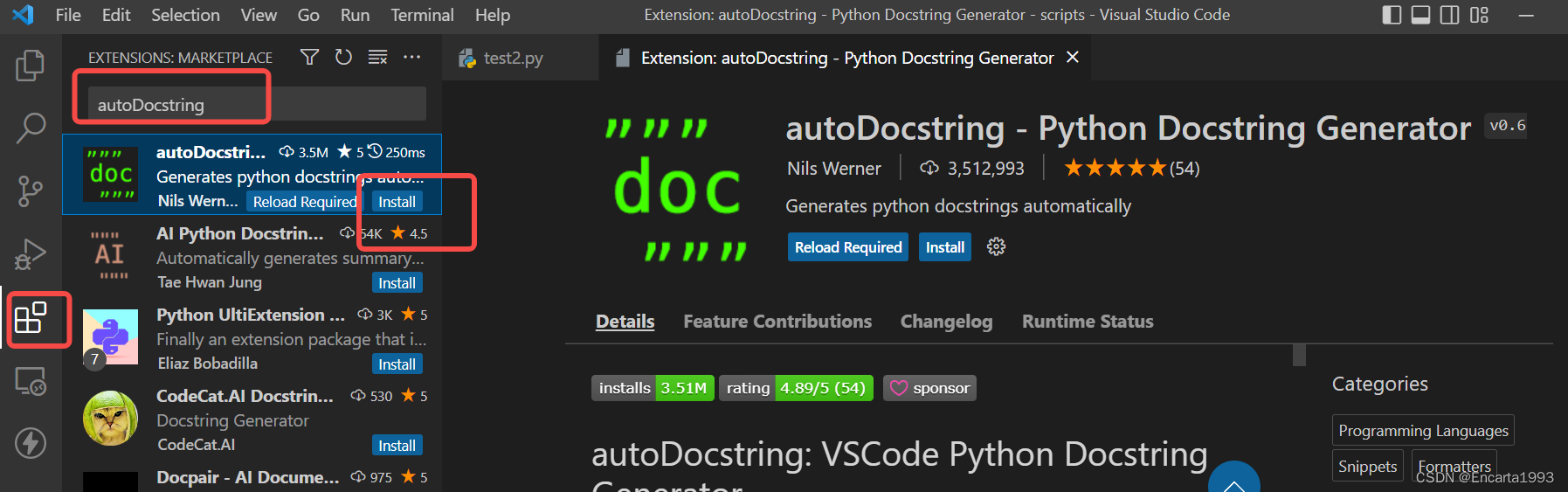Open Views and More Actions ellipsis
Viewport: 1568px width, 492px height.
(x=411, y=58)
